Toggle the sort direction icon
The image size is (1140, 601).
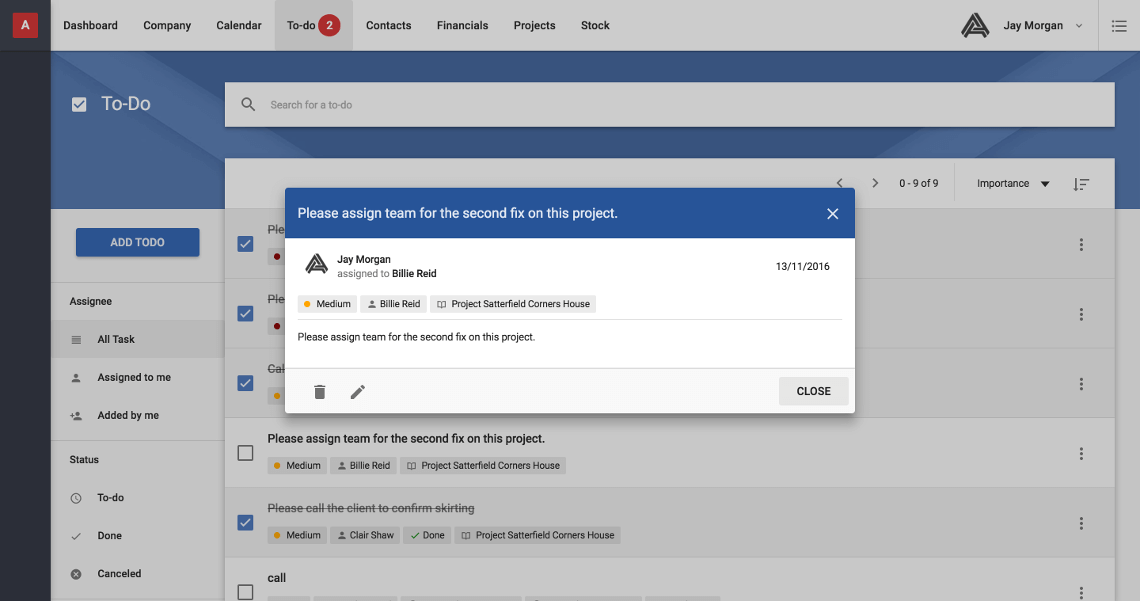1081,184
